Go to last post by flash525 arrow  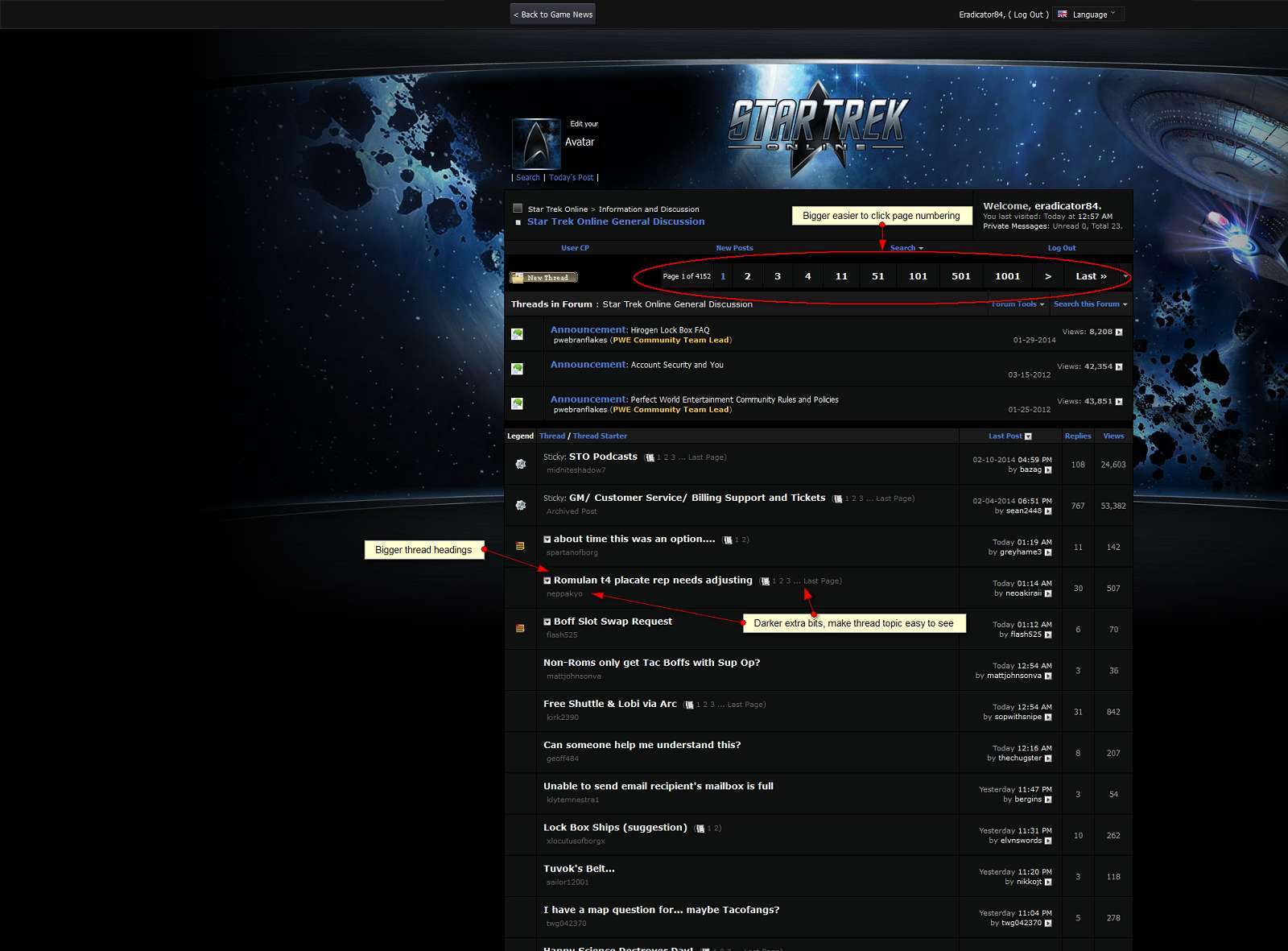(x=1048, y=635)
